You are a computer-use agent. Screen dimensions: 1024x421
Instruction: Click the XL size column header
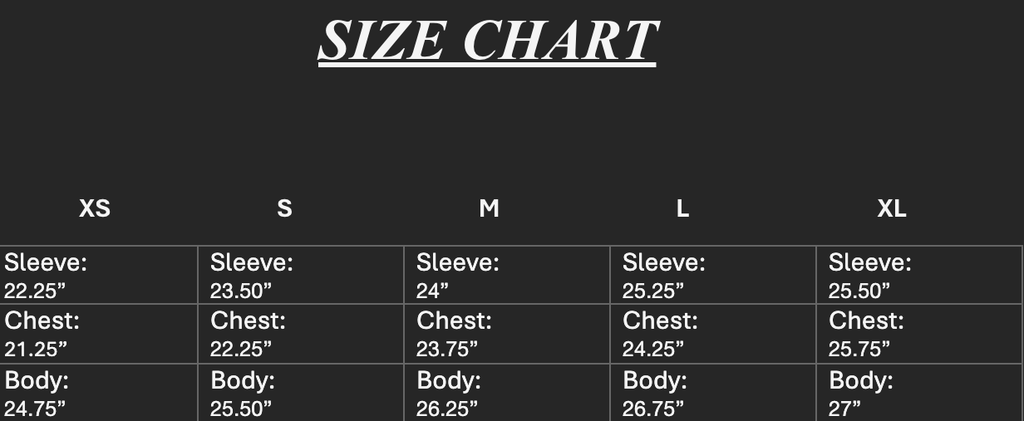point(891,209)
